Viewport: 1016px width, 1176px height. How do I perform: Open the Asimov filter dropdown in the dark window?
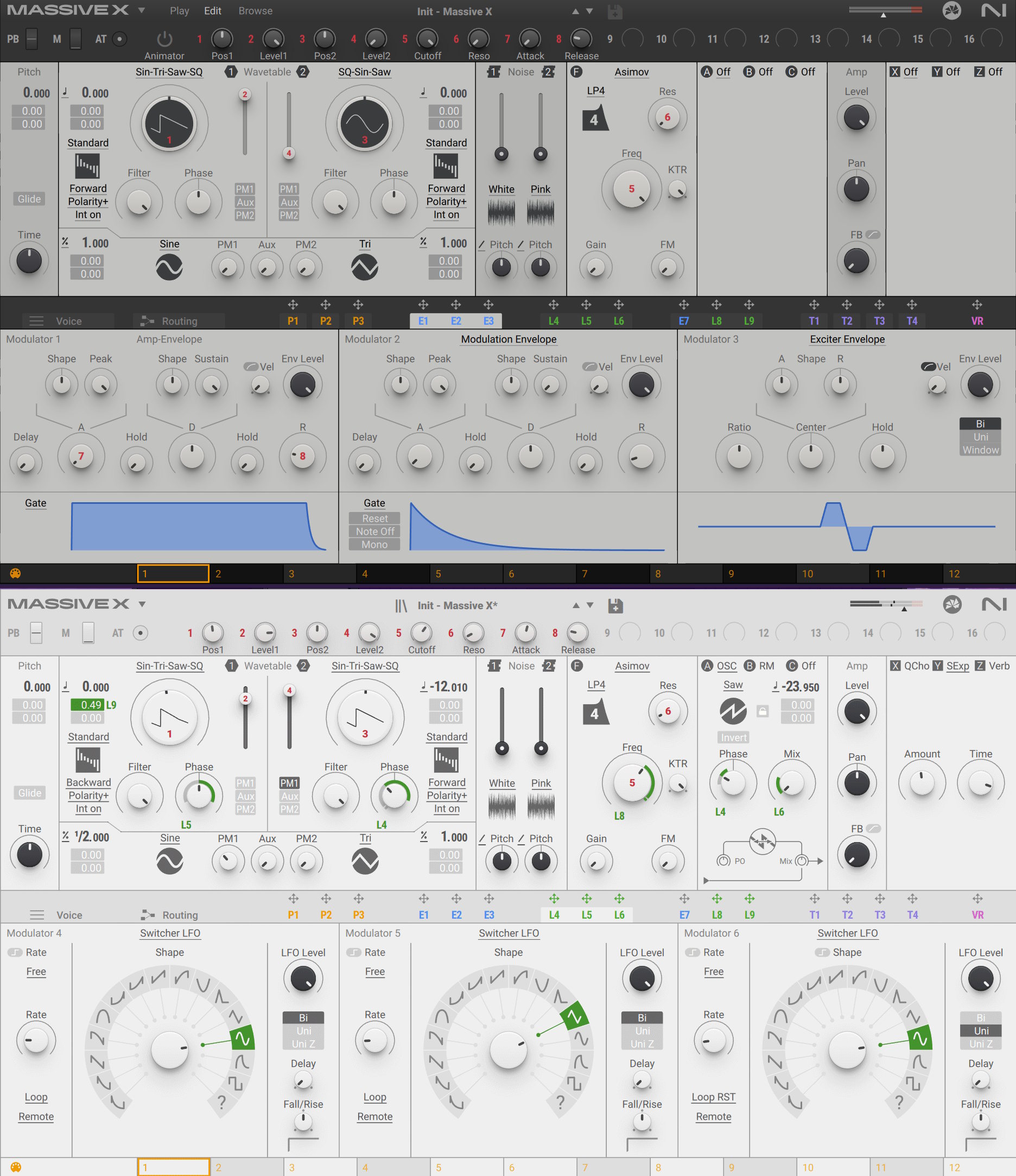click(x=631, y=72)
